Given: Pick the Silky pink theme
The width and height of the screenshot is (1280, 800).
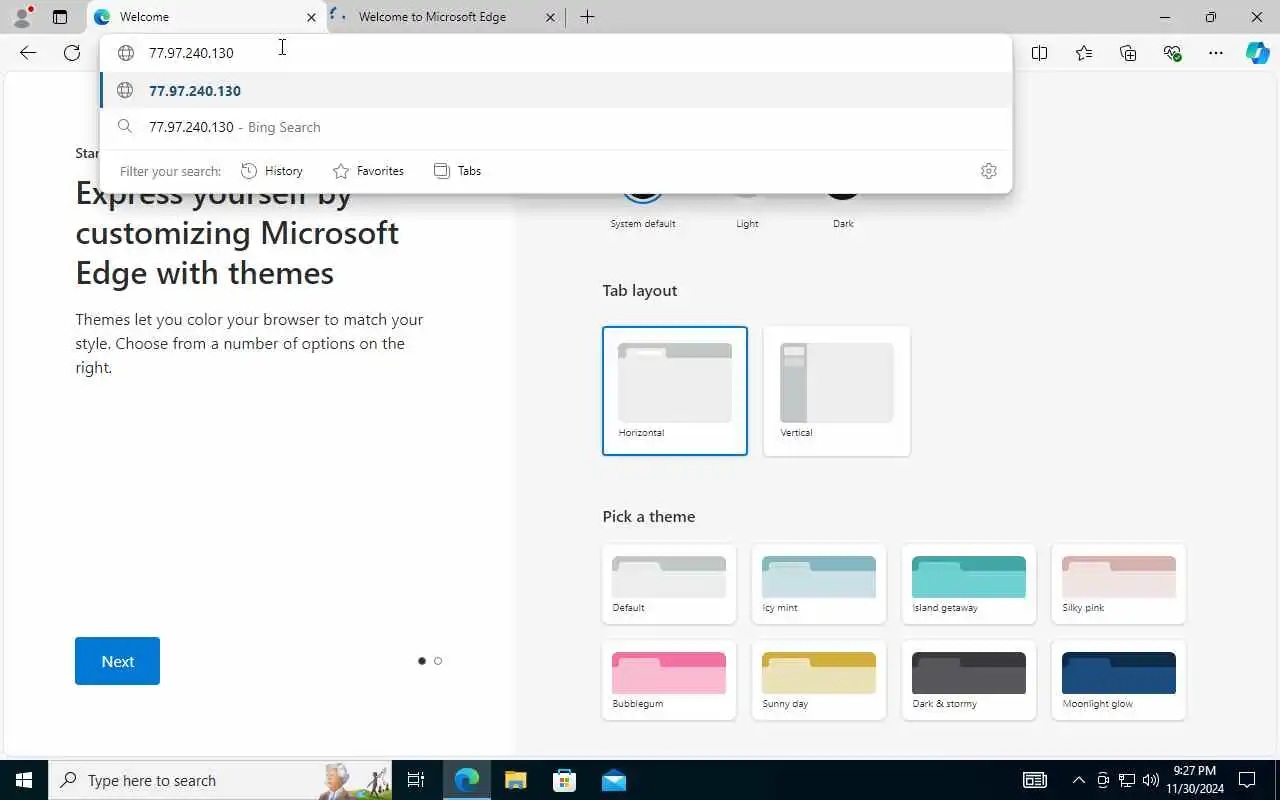Looking at the screenshot, I should [x=1119, y=584].
